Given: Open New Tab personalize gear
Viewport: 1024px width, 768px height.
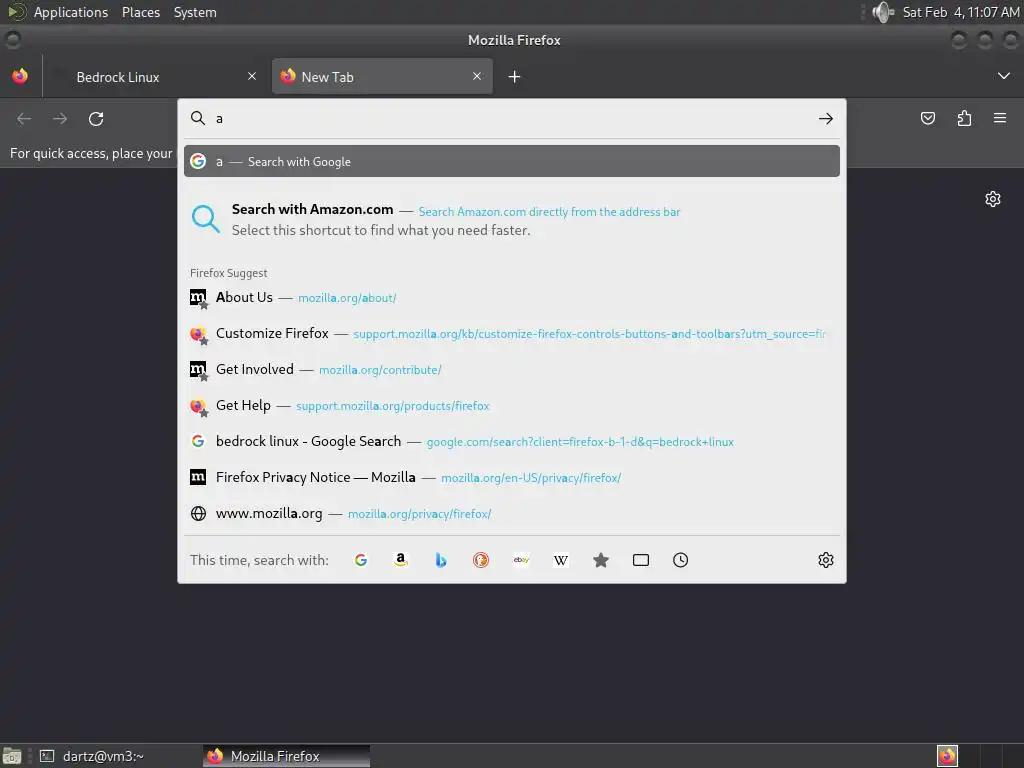Looking at the screenshot, I should click(993, 199).
